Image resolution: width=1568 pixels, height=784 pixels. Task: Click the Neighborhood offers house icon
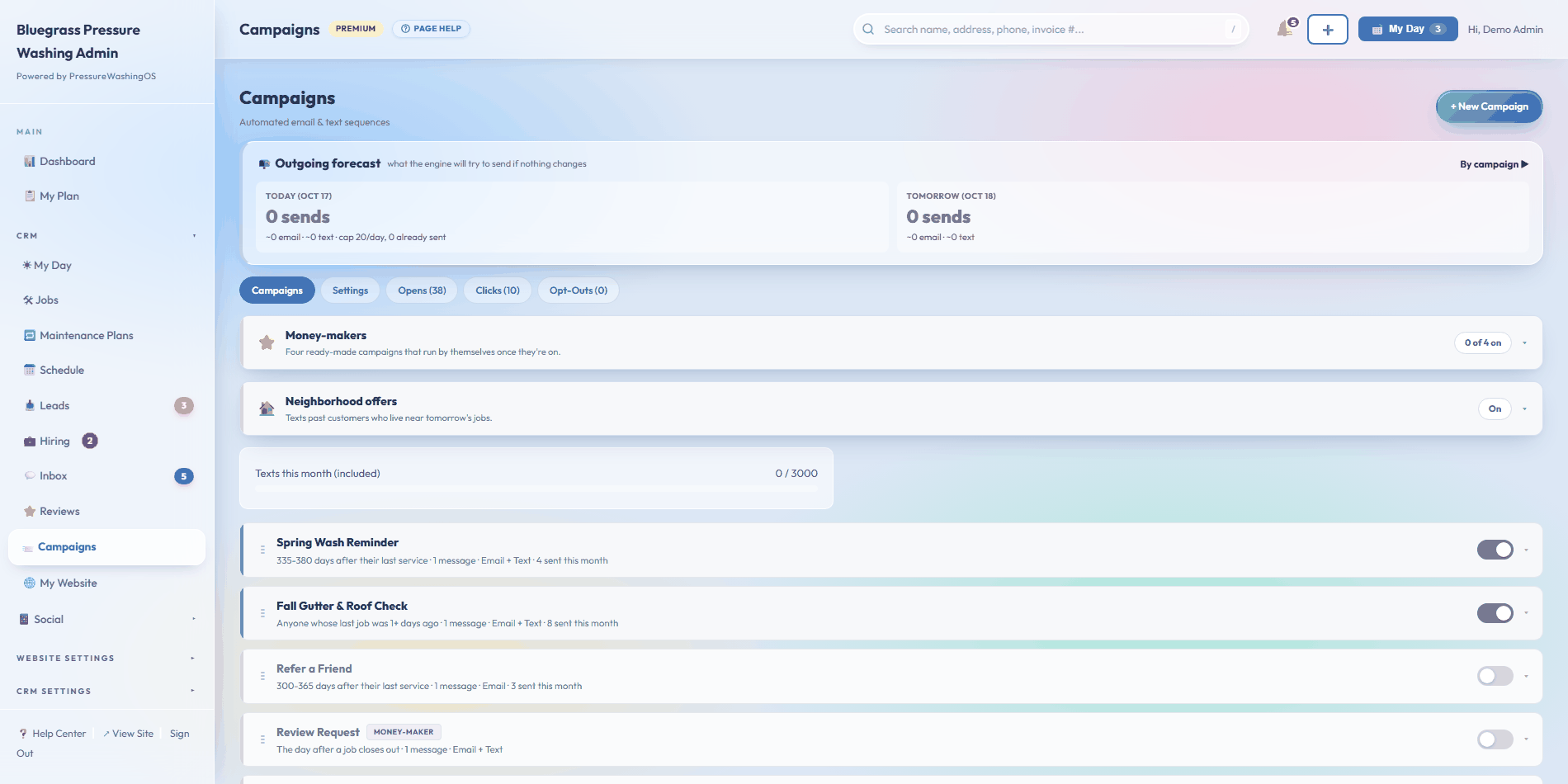point(267,409)
